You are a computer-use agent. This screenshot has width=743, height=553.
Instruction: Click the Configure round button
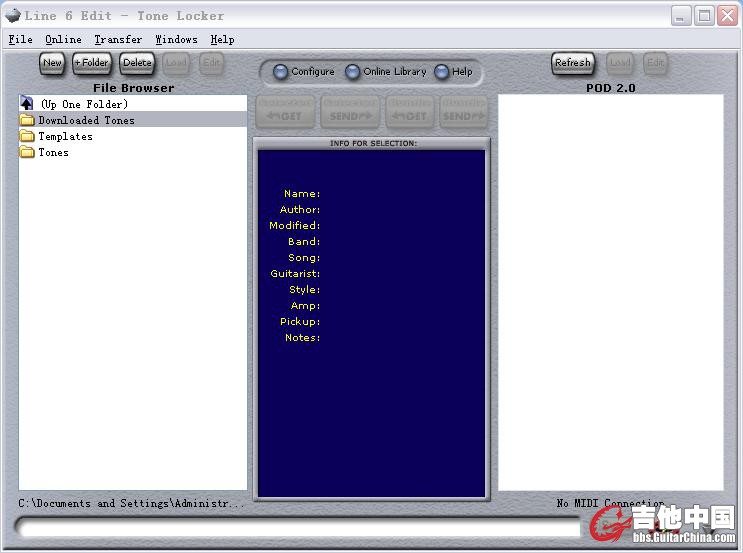(281, 72)
